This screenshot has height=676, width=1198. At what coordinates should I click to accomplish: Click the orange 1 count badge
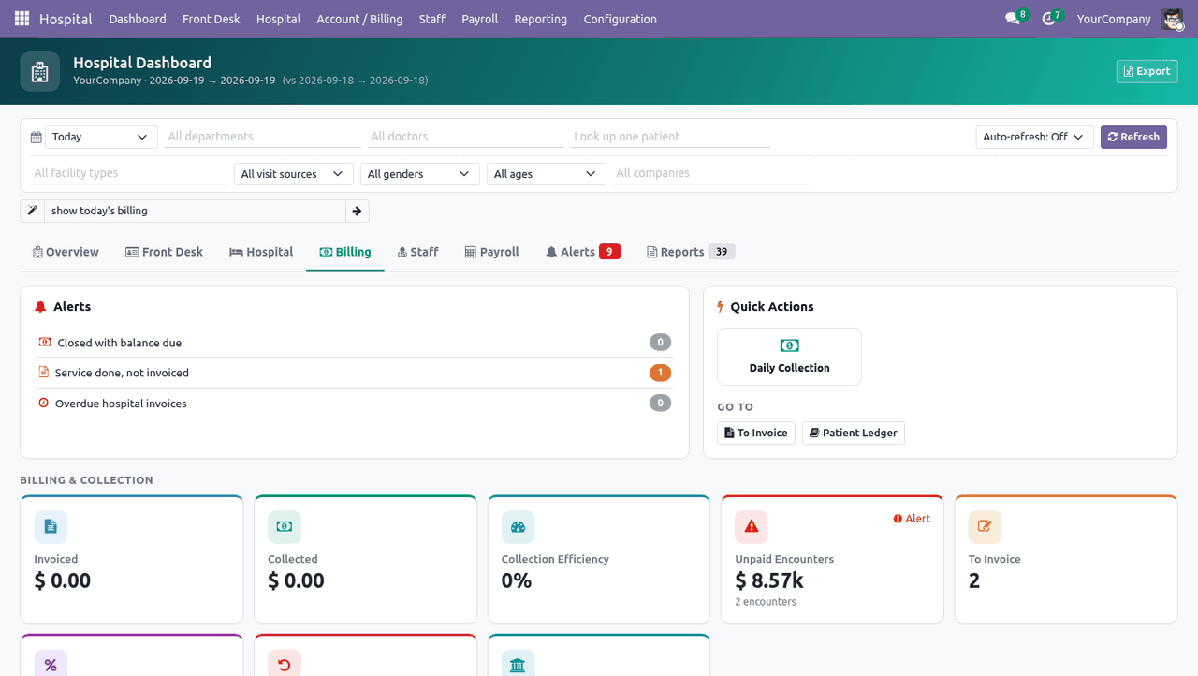(660, 373)
